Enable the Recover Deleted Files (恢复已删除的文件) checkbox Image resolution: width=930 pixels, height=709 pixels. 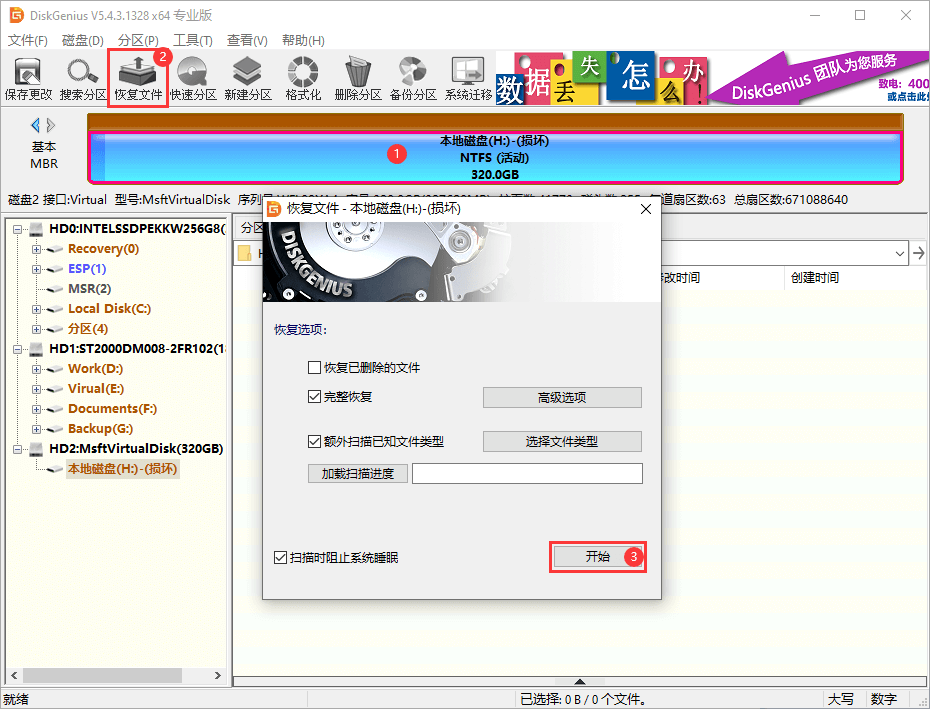click(314, 368)
